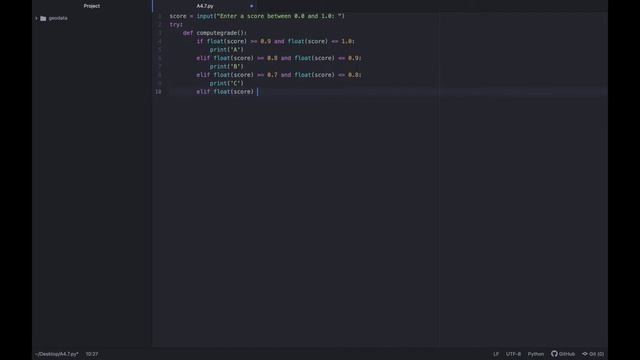Image resolution: width=640 pixels, height=360 pixels.
Task: Change file encoding via UTF-8 label
Action: click(x=513, y=354)
